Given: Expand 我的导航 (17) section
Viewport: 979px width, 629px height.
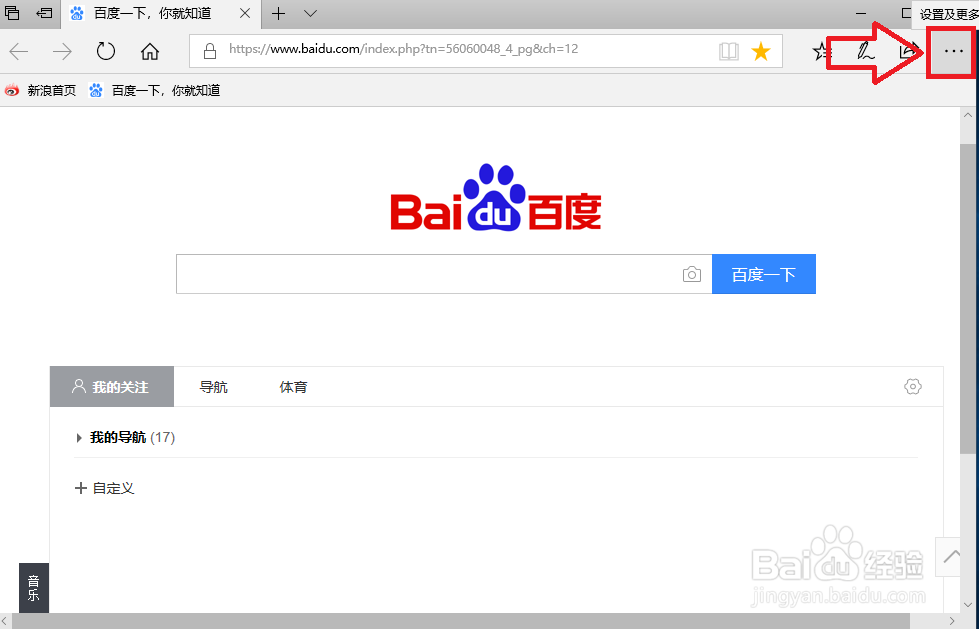Looking at the screenshot, I should (125, 437).
